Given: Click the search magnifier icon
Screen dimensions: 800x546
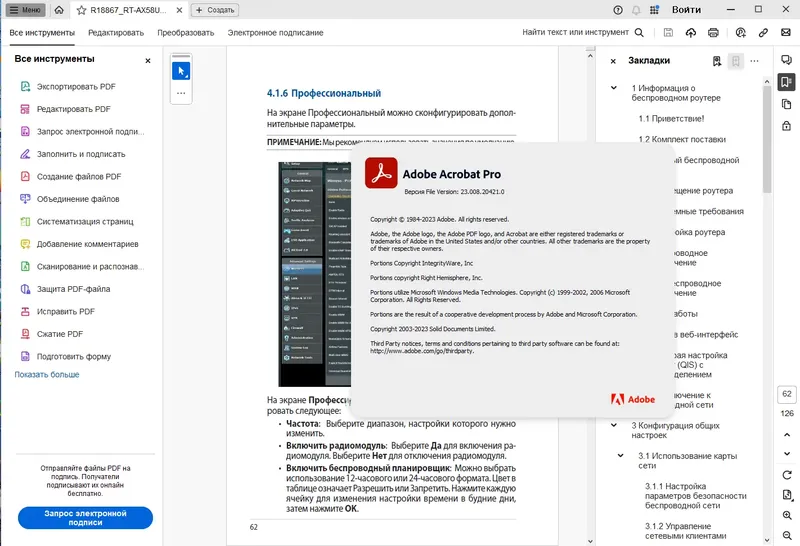Looking at the screenshot, I should 639,33.
